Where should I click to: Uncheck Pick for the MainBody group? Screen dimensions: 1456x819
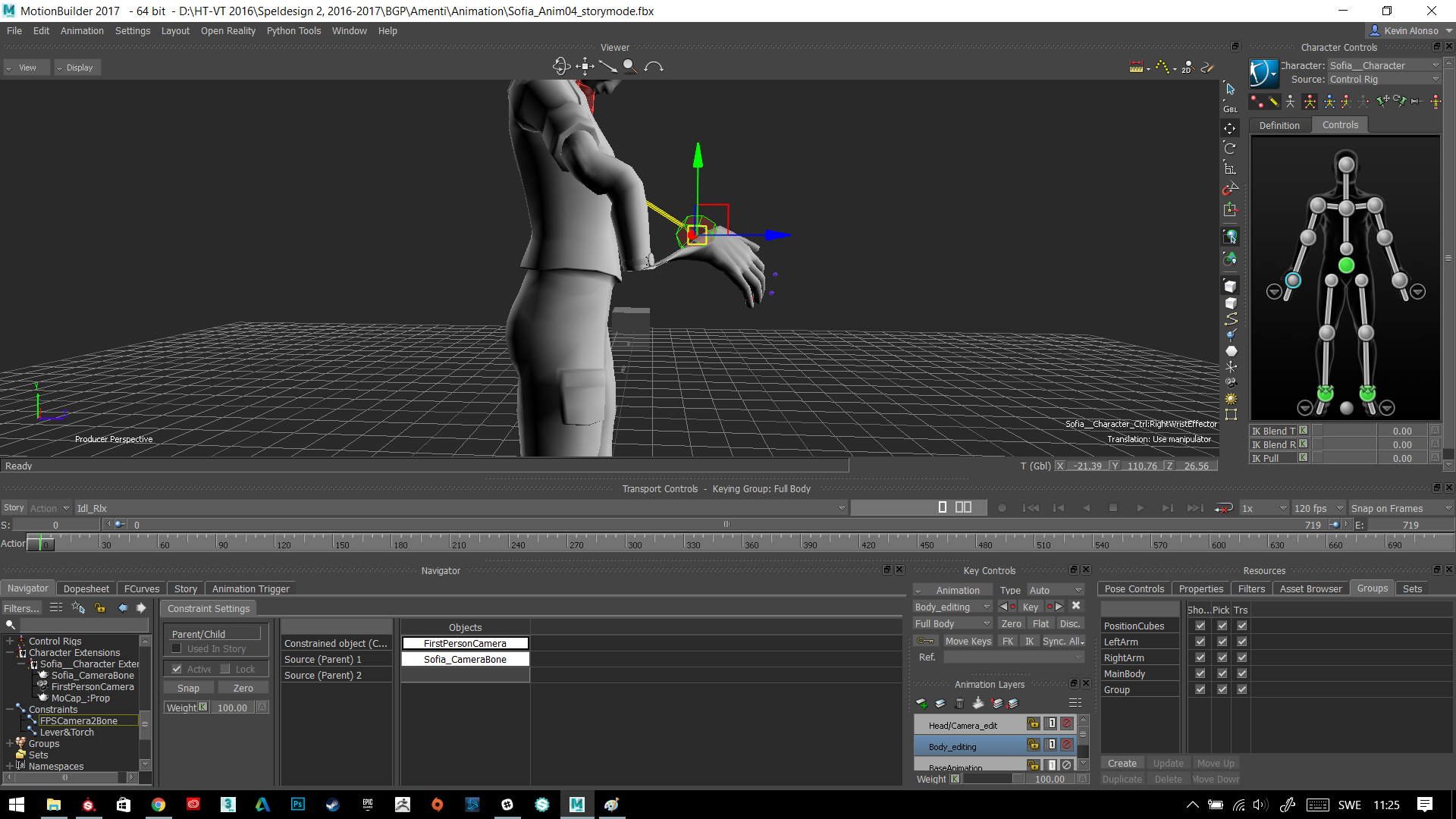click(x=1222, y=673)
